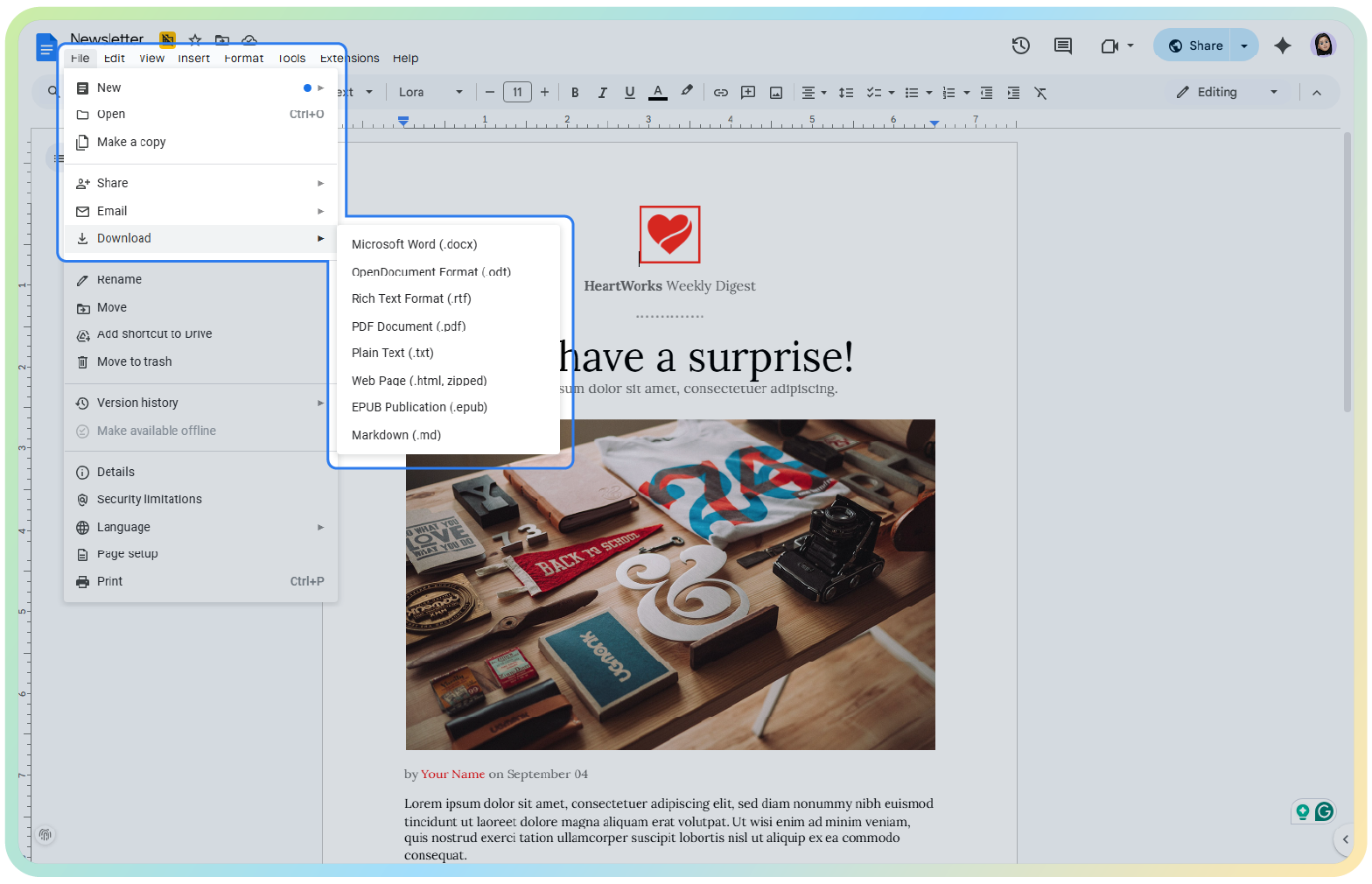Insert link from the toolbar
This screenshot has width=1372, height=884.
pyautogui.click(x=721, y=93)
